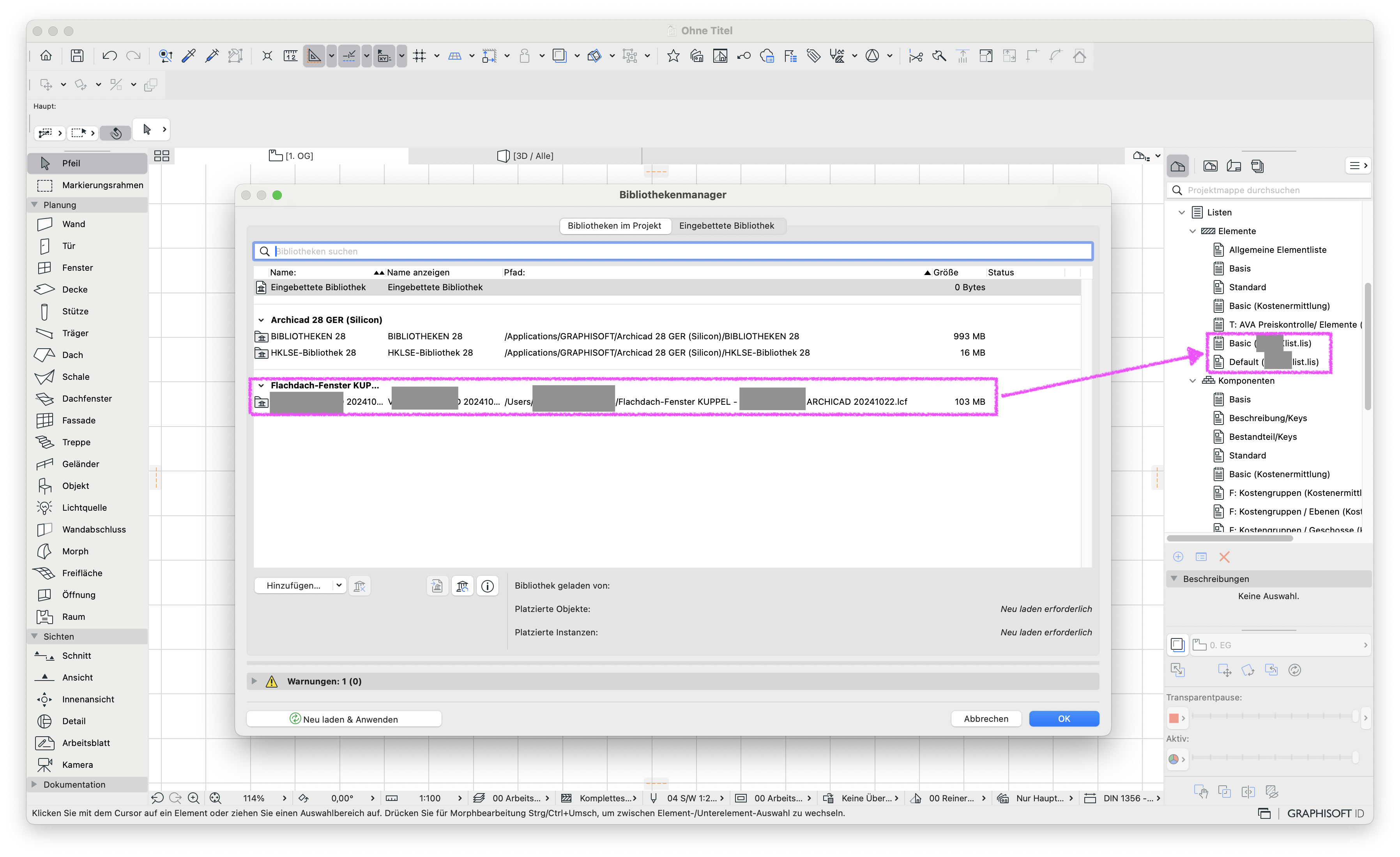Click the Abbrechen button
This screenshot has height=857, width=1400.
[986, 719]
